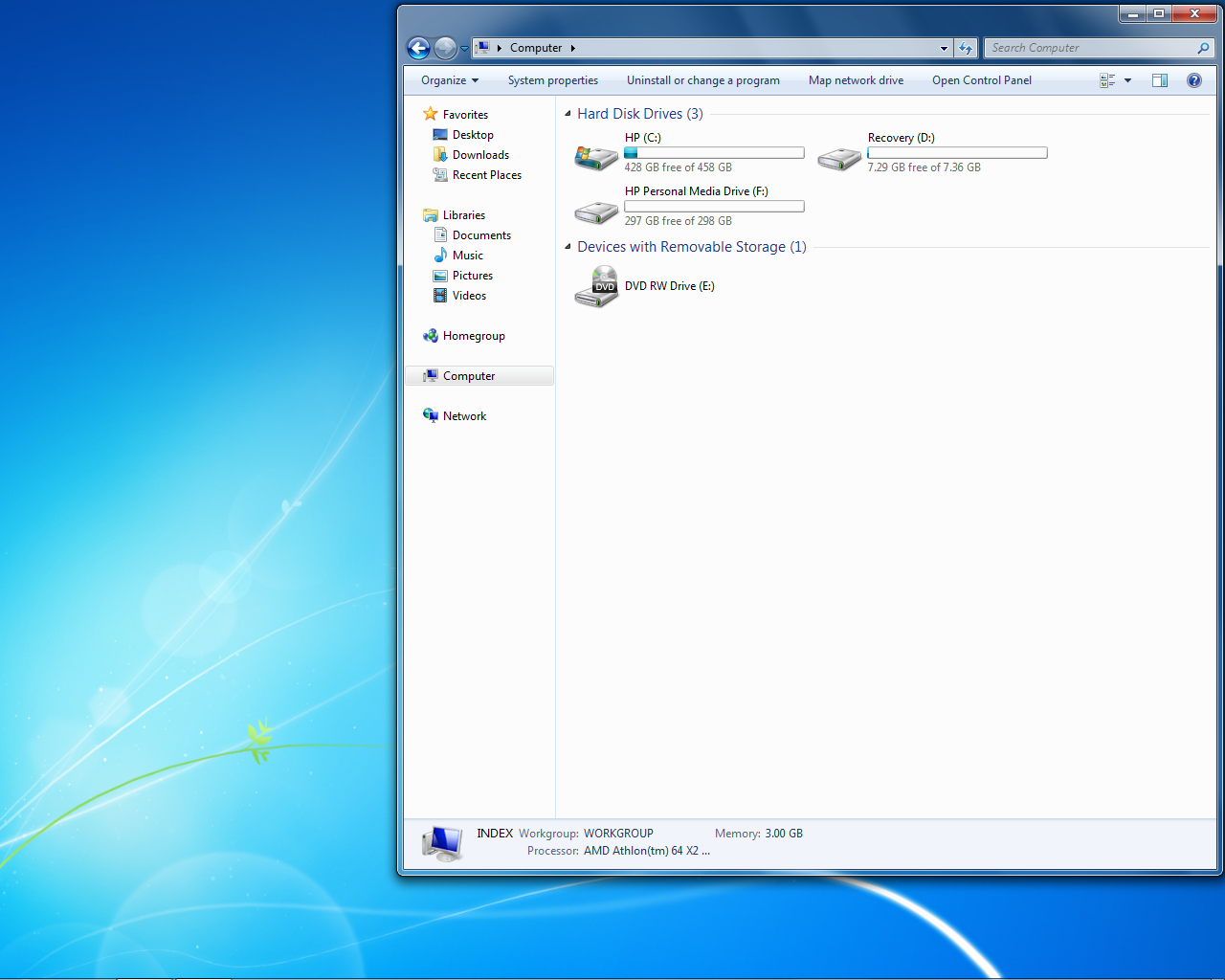Open the Organize dropdown menu
The width and height of the screenshot is (1225, 980).
(x=449, y=80)
